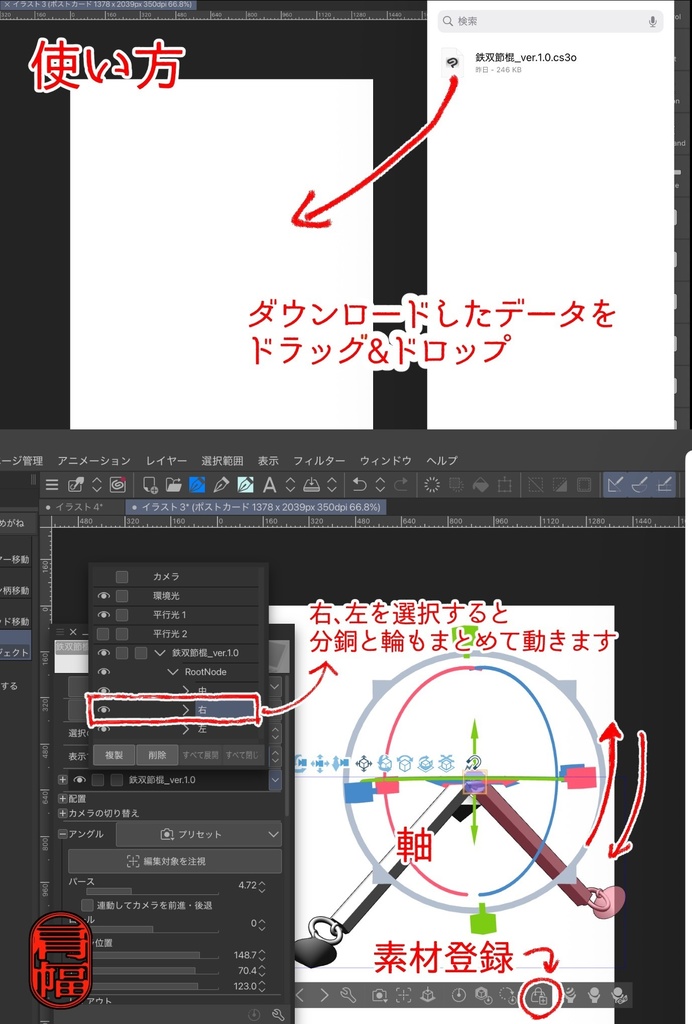Click the wrench settings icon in object launcher
Viewport: 692px width, 1024px height.
pyautogui.click(x=348, y=995)
